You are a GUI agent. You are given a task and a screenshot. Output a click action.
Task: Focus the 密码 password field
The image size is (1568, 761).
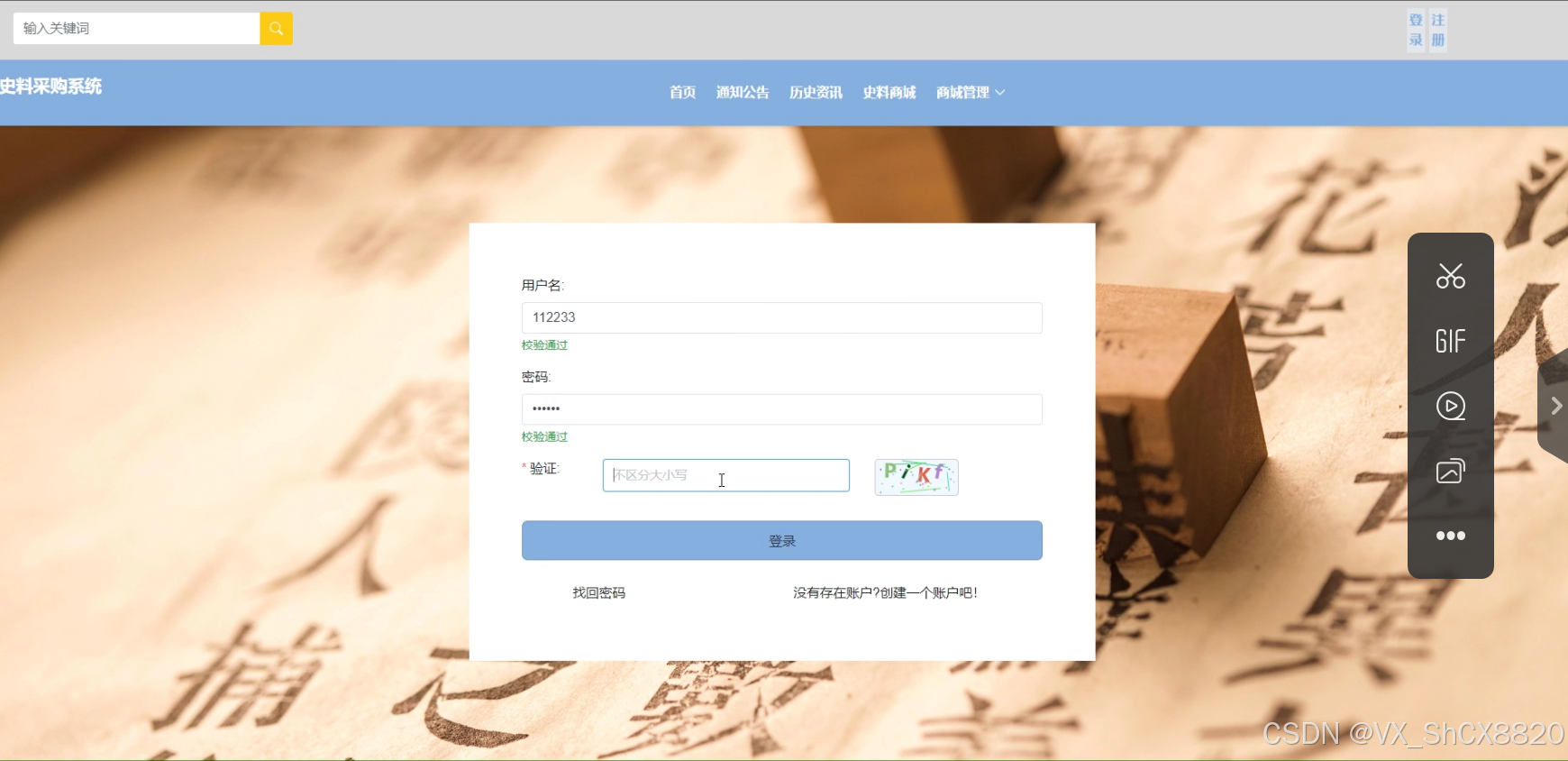782,409
